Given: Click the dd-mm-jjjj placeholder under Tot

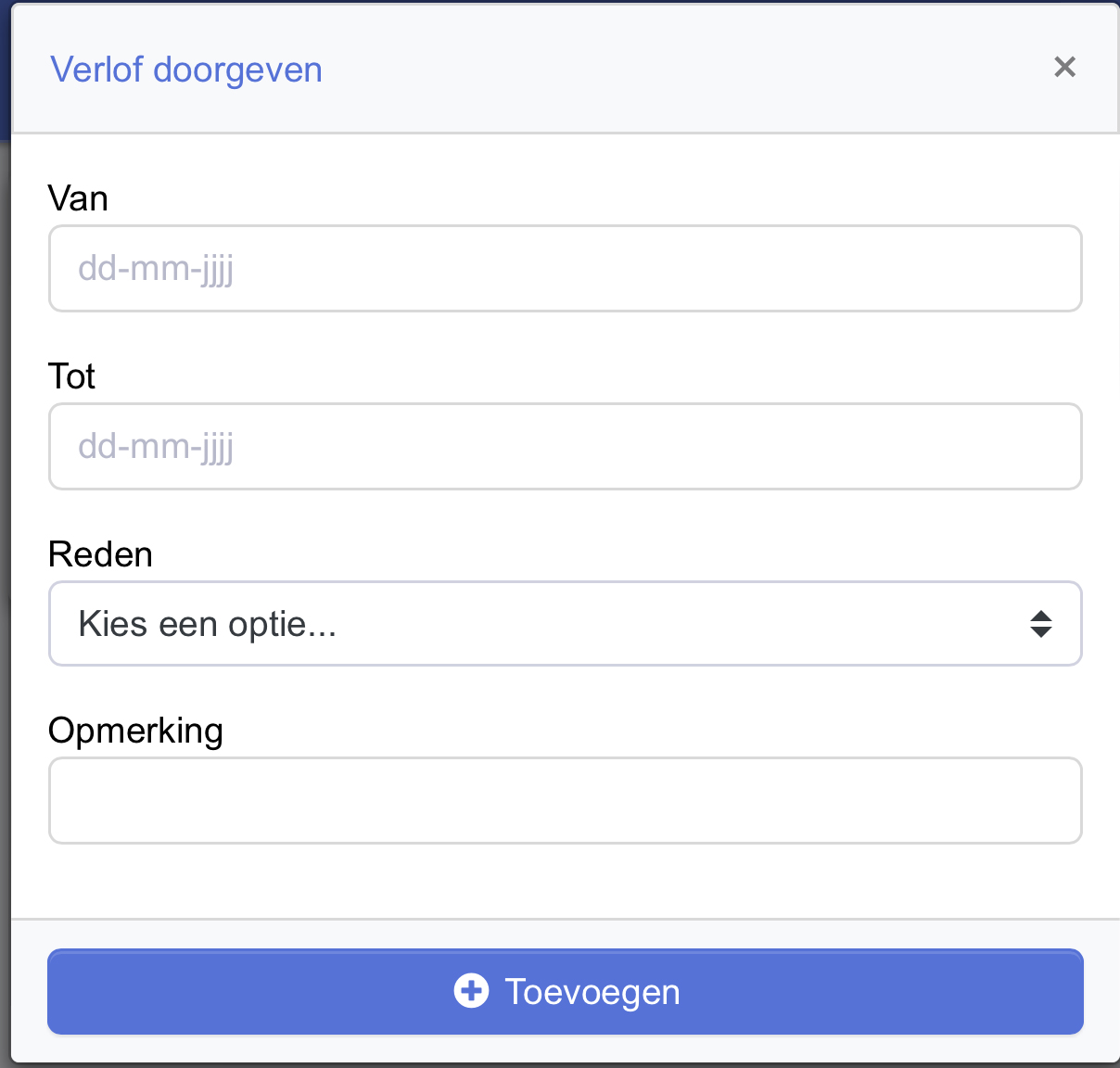Looking at the screenshot, I should click(156, 448).
